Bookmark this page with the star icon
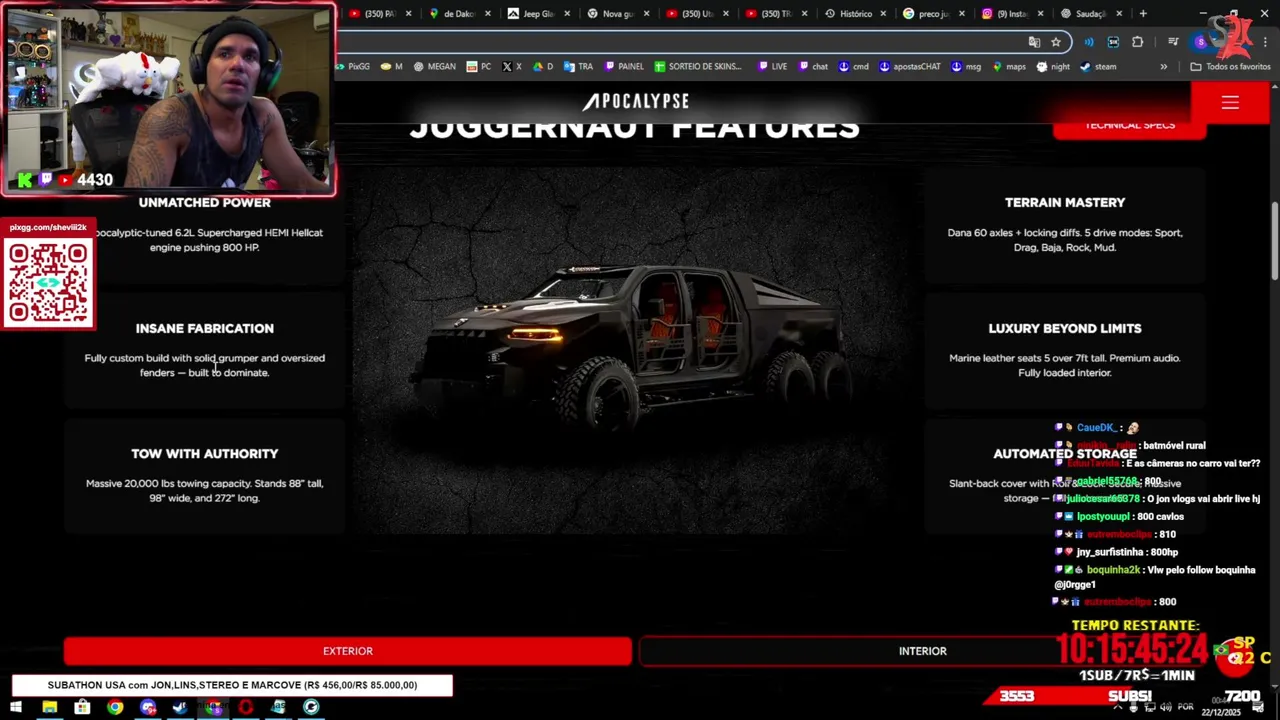Image resolution: width=1280 pixels, height=720 pixels. [x=1055, y=42]
